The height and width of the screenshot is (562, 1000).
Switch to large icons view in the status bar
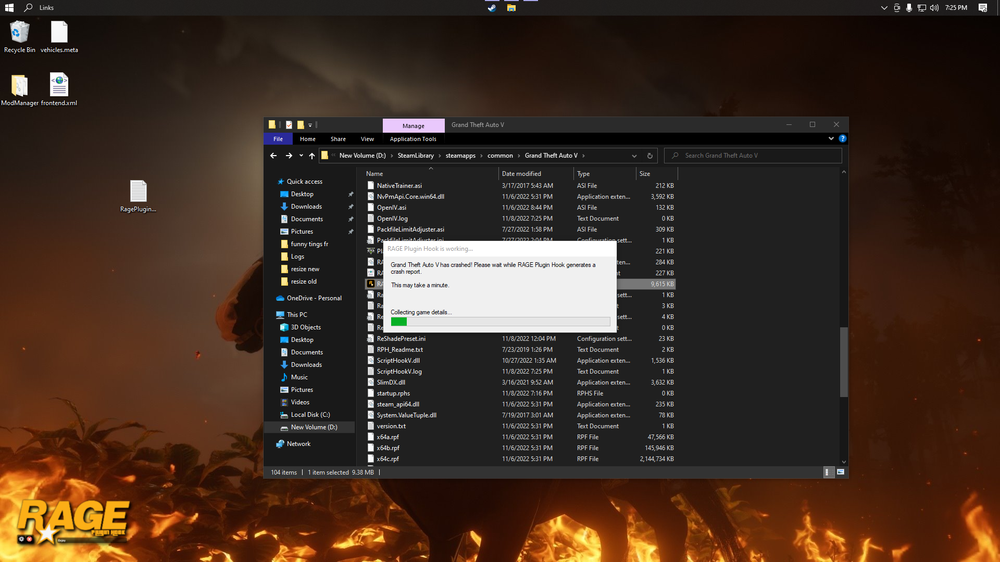click(x=838, y=472)
